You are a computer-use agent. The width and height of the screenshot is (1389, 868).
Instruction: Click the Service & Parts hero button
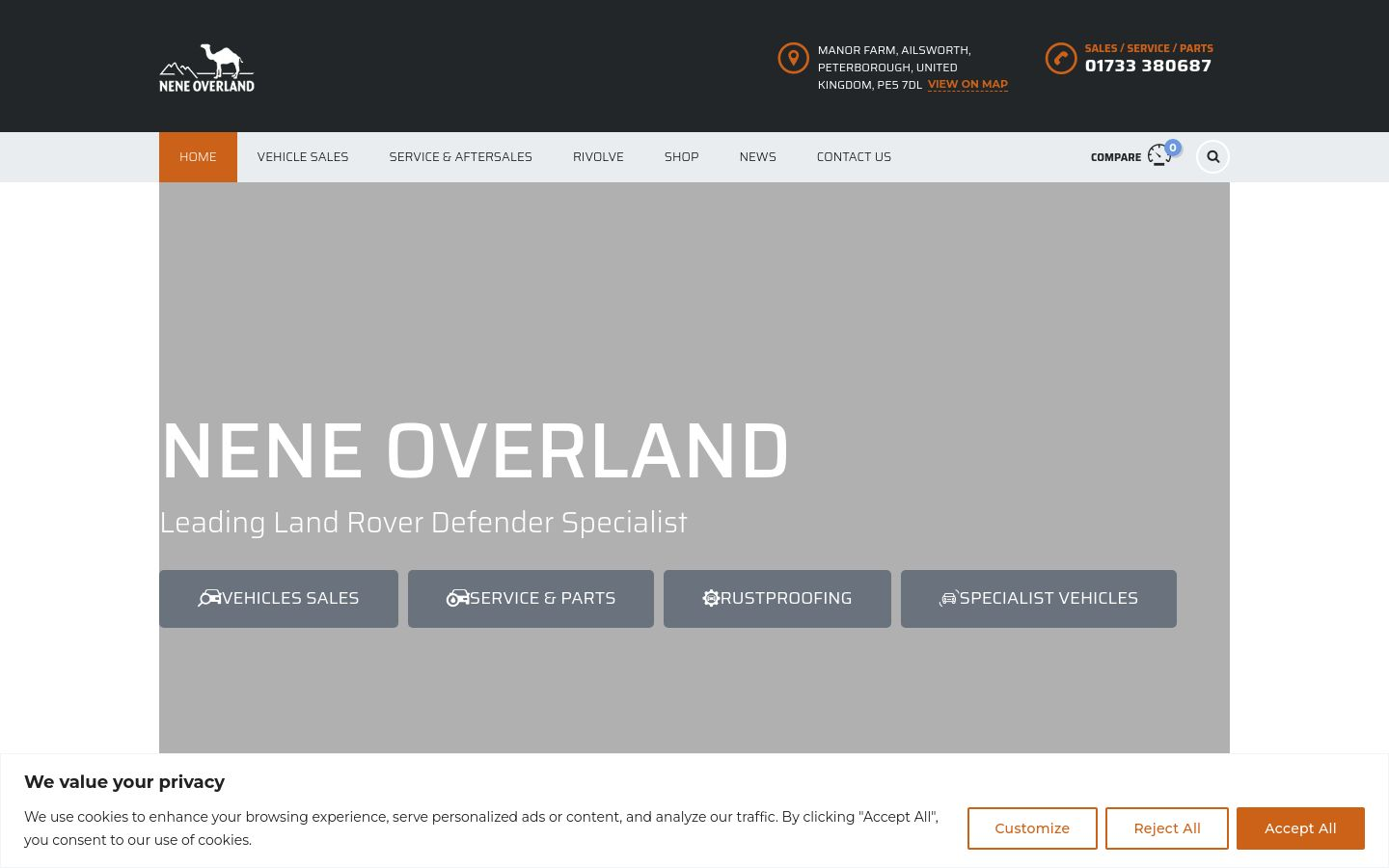pyautogui.click(x=531, y=599)
